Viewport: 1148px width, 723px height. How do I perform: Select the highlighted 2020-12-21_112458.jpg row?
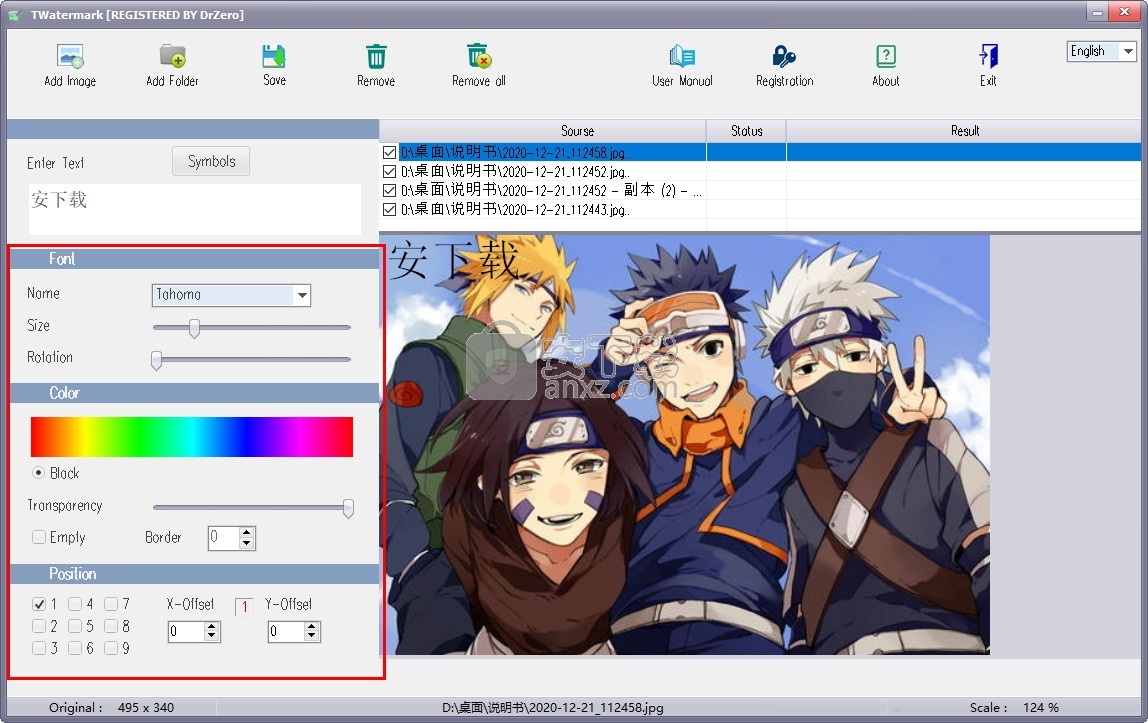coord(760,152)
